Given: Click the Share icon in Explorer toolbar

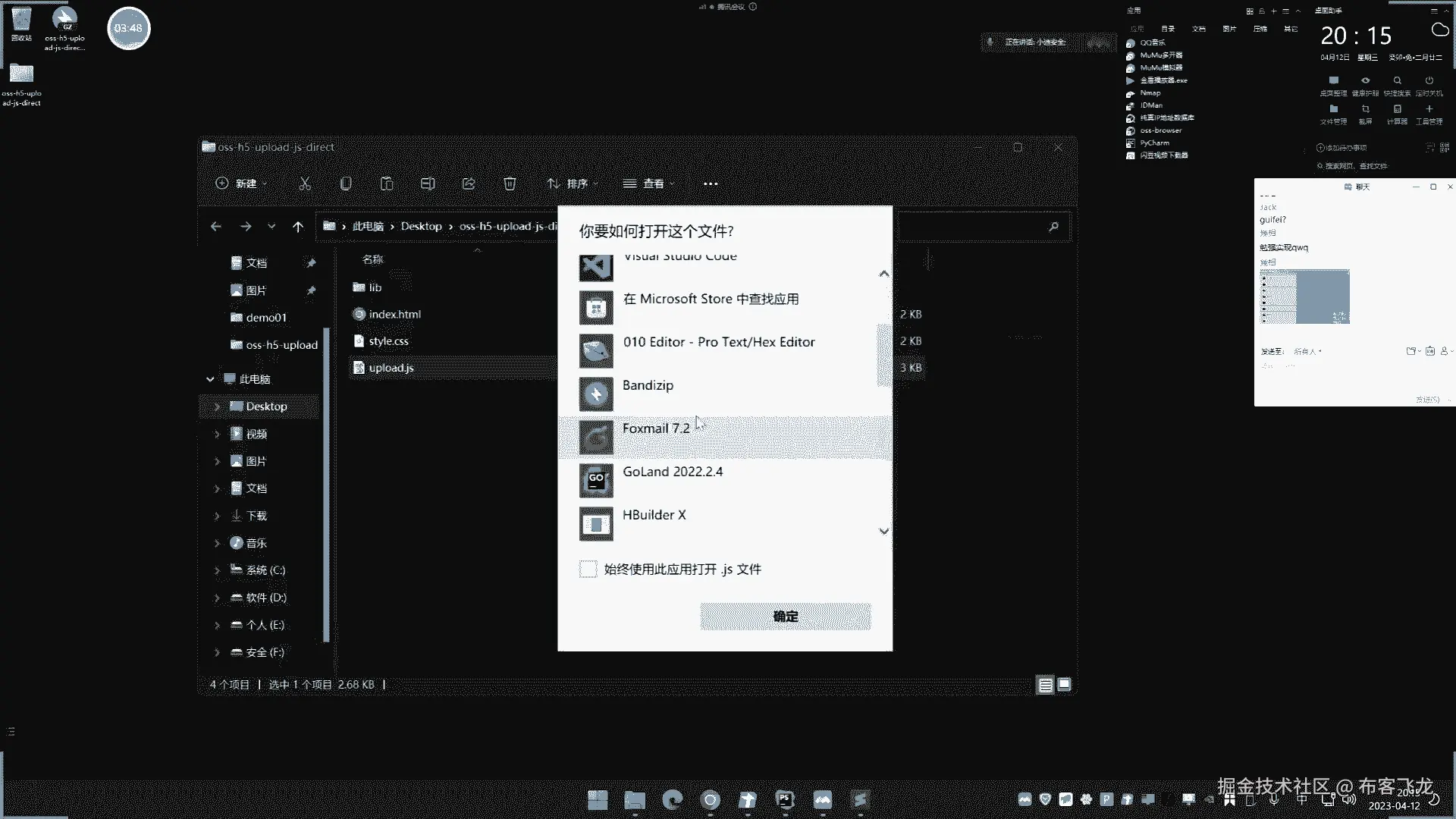Looking at the screenshot, I should 469,184.
